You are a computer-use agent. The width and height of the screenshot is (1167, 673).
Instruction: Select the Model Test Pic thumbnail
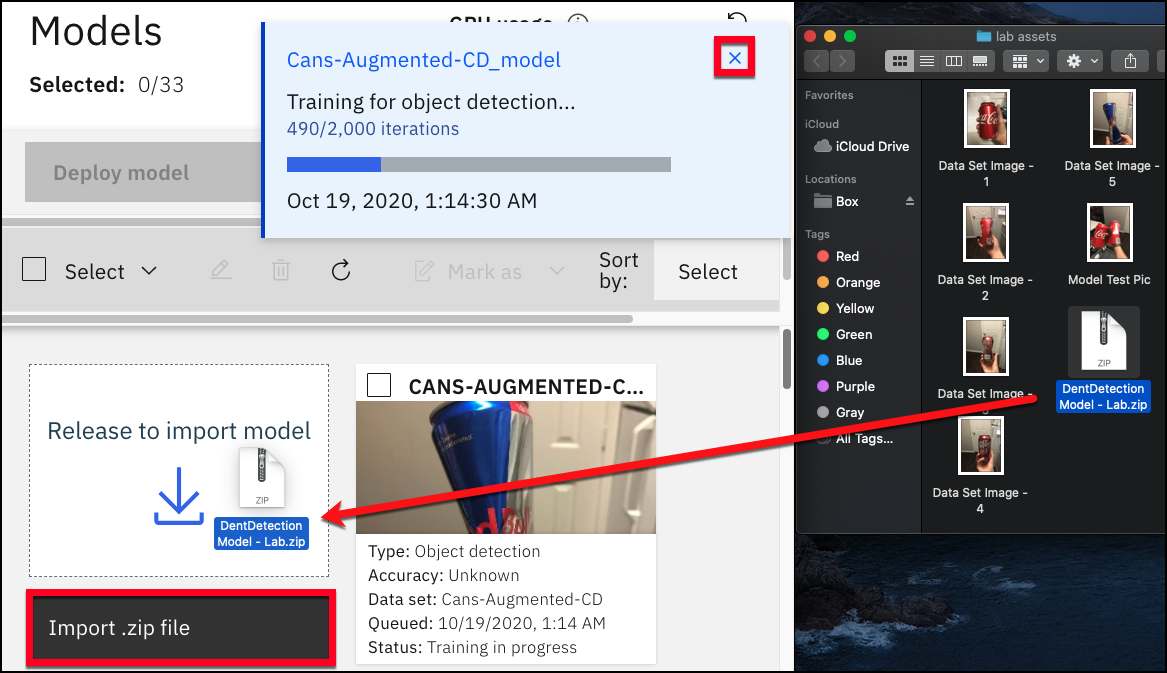pos(1110,233)
